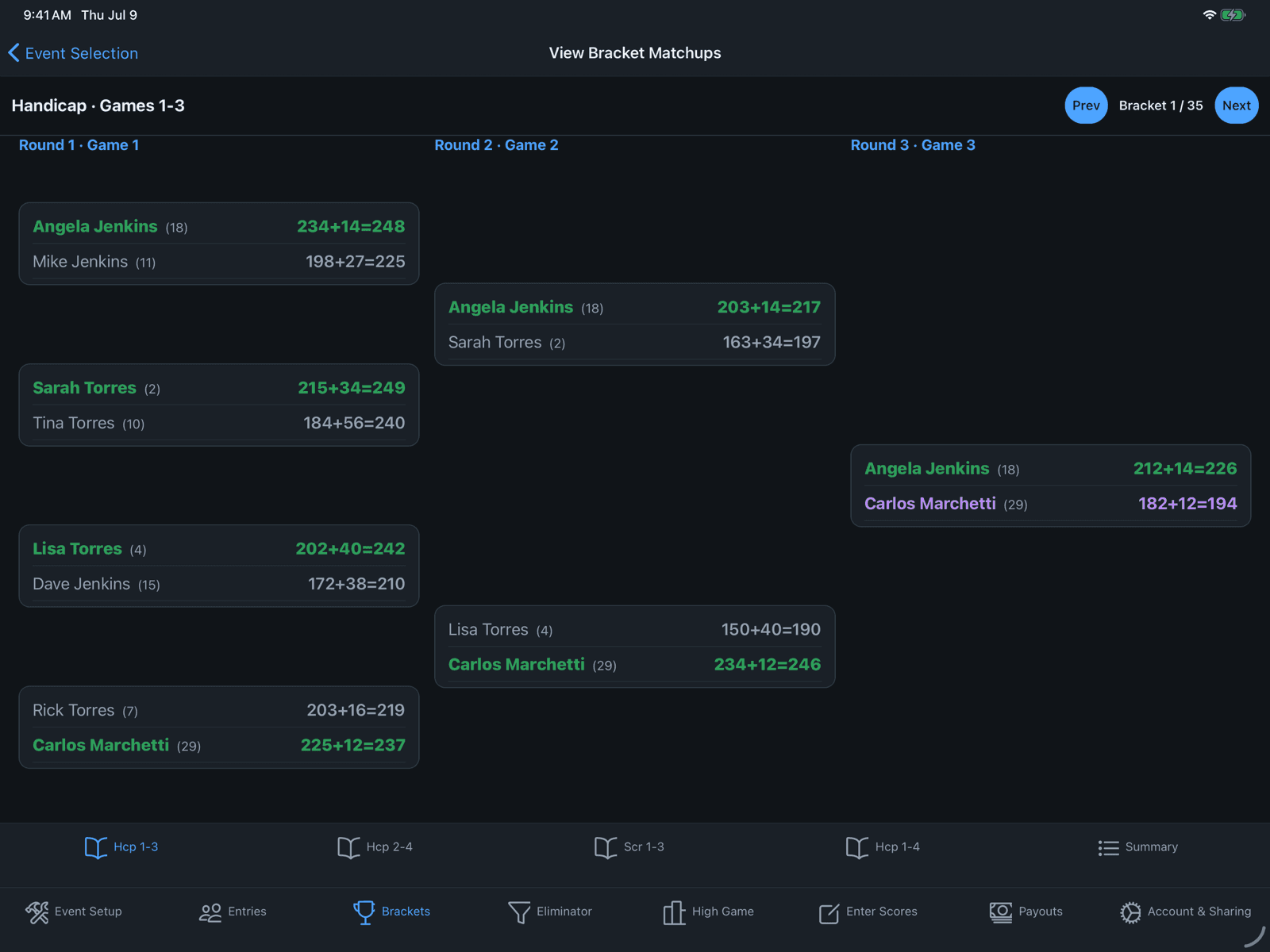The height and width of the screenshot is (952, 1270).
Task: Click score 203+14=217
Action: pos(769,307)
